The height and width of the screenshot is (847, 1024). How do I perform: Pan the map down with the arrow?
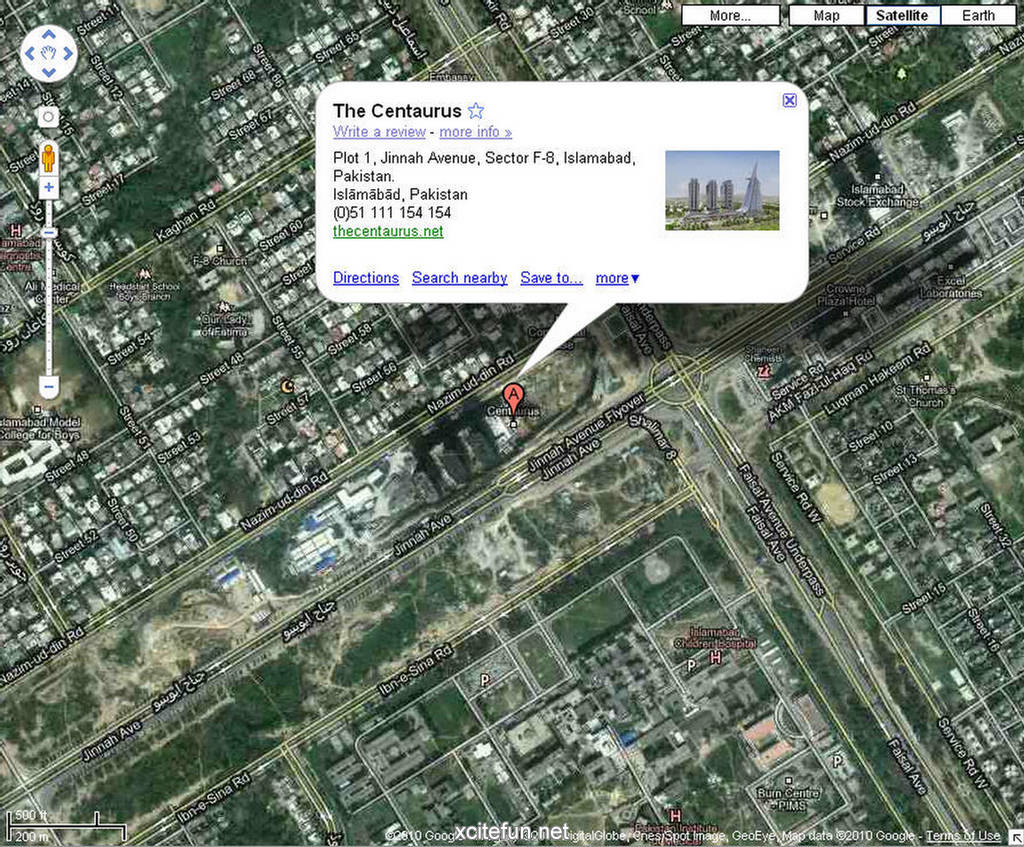(49, 72)
